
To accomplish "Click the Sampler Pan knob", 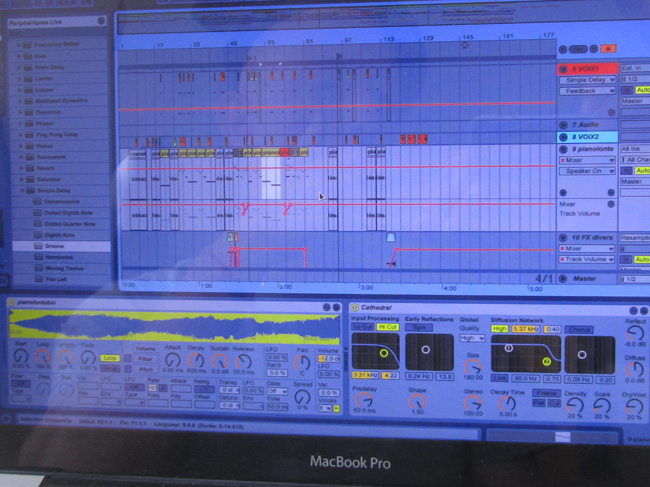I will pos(302,363).
